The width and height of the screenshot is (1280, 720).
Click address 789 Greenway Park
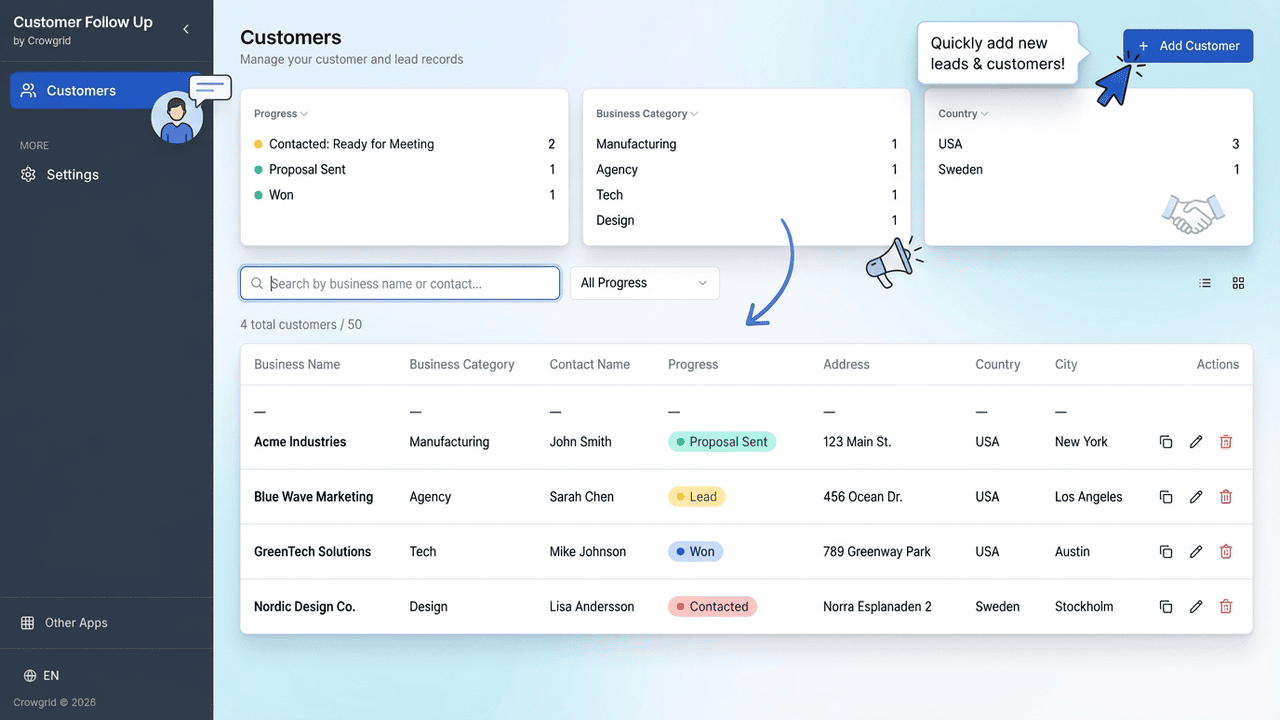point(877,552)
